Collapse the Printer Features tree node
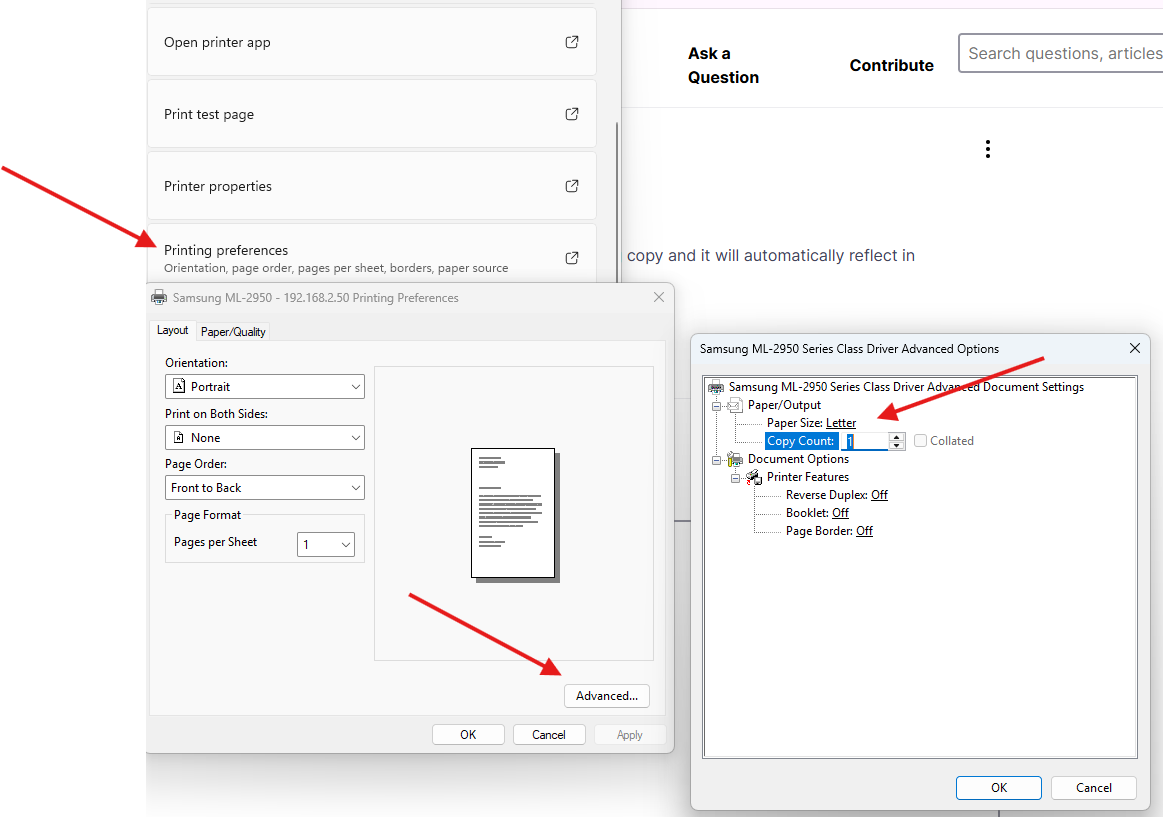1163x817 pixels. pos(736,477)
